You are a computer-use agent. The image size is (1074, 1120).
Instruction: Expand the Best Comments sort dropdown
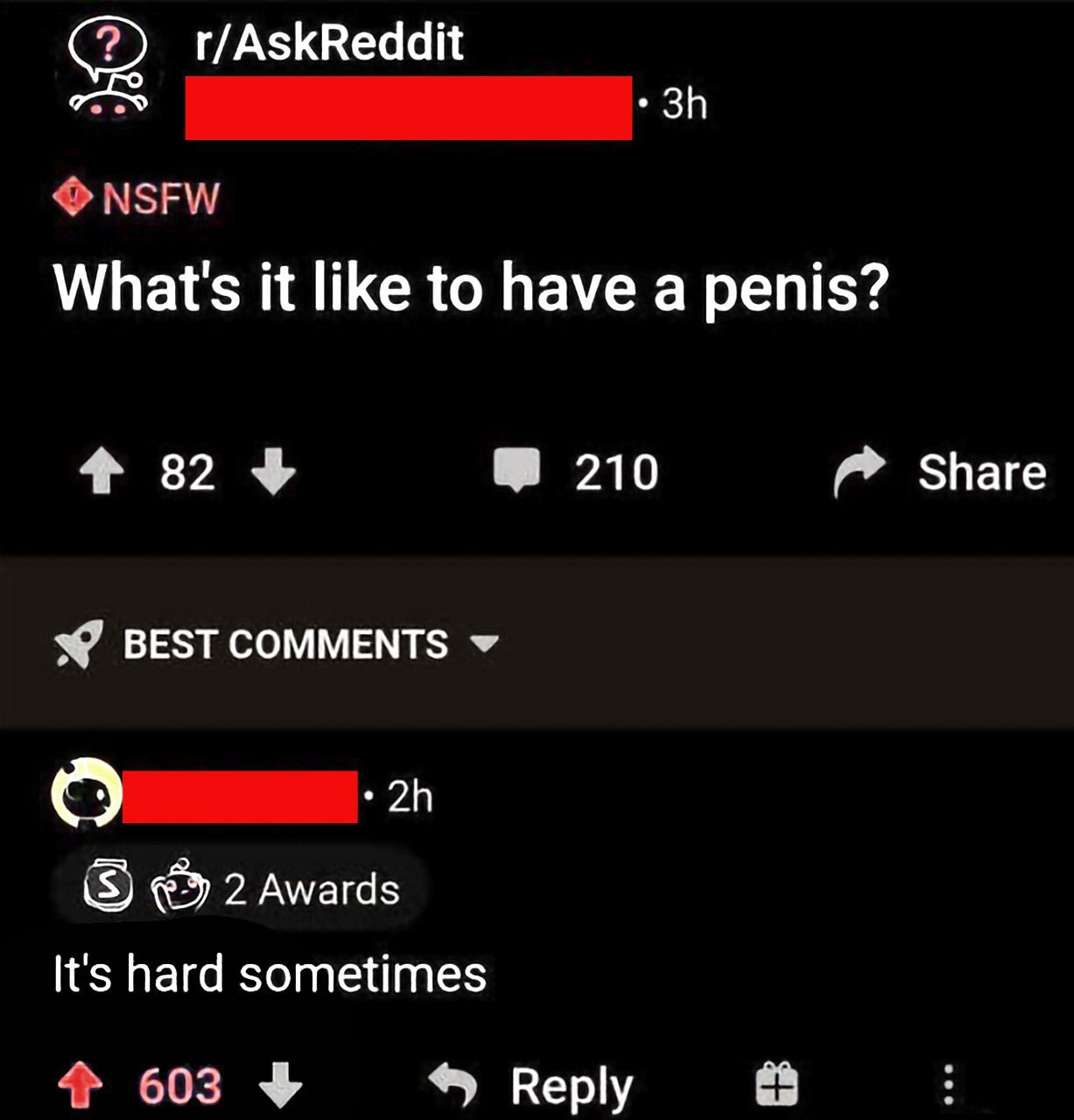485,645
